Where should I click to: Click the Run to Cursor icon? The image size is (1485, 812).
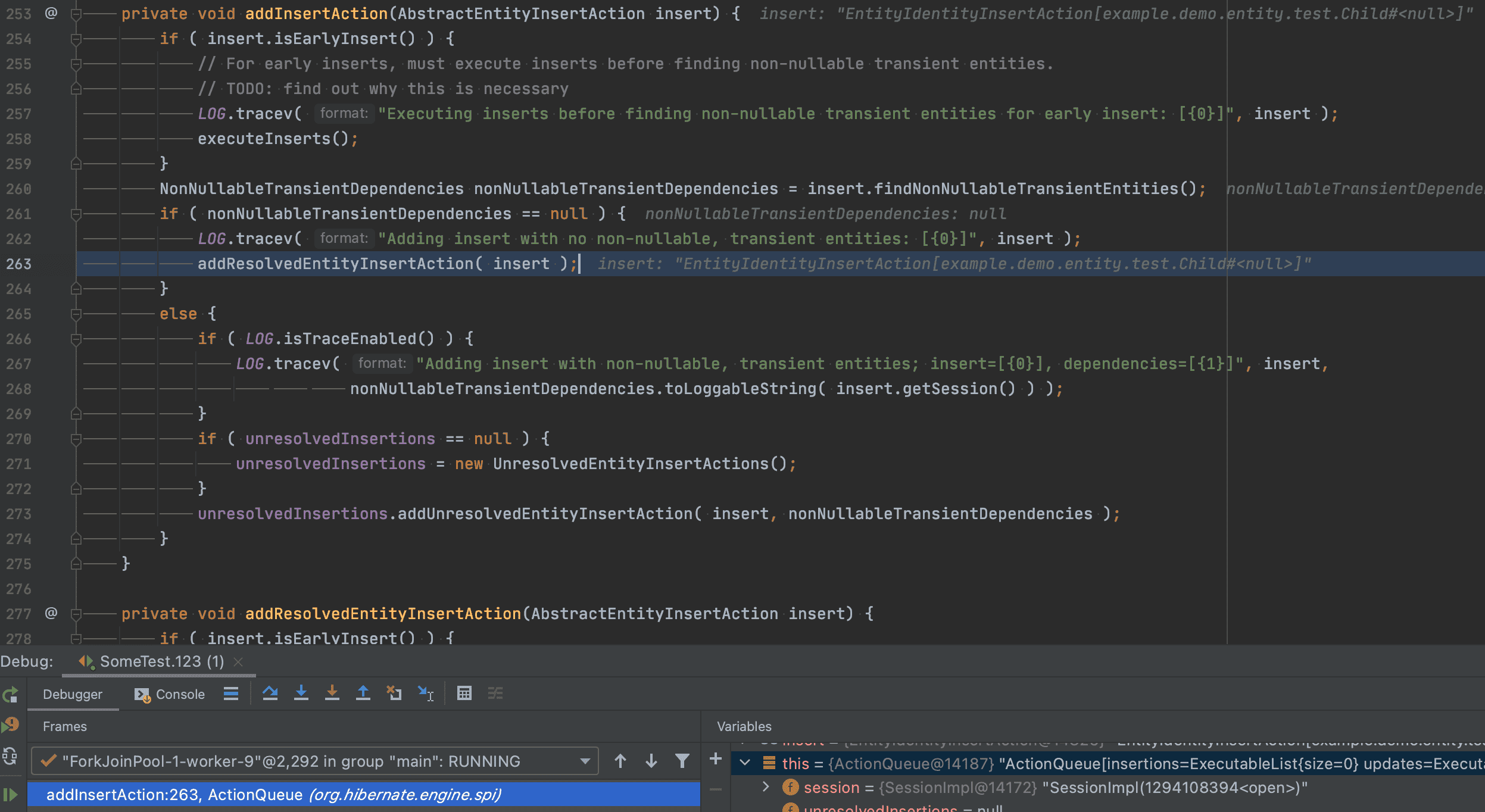[x=425, y=694]
